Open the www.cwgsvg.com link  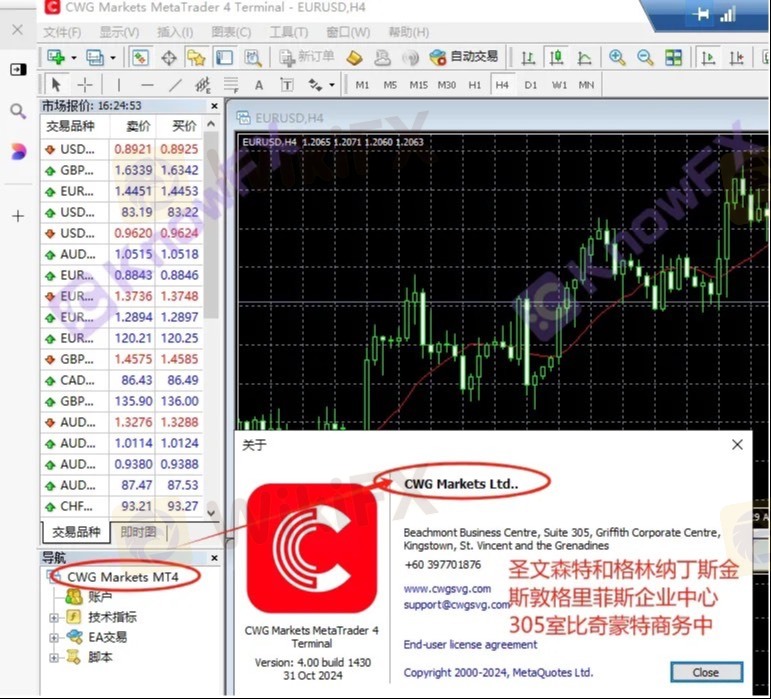[447, 588]
